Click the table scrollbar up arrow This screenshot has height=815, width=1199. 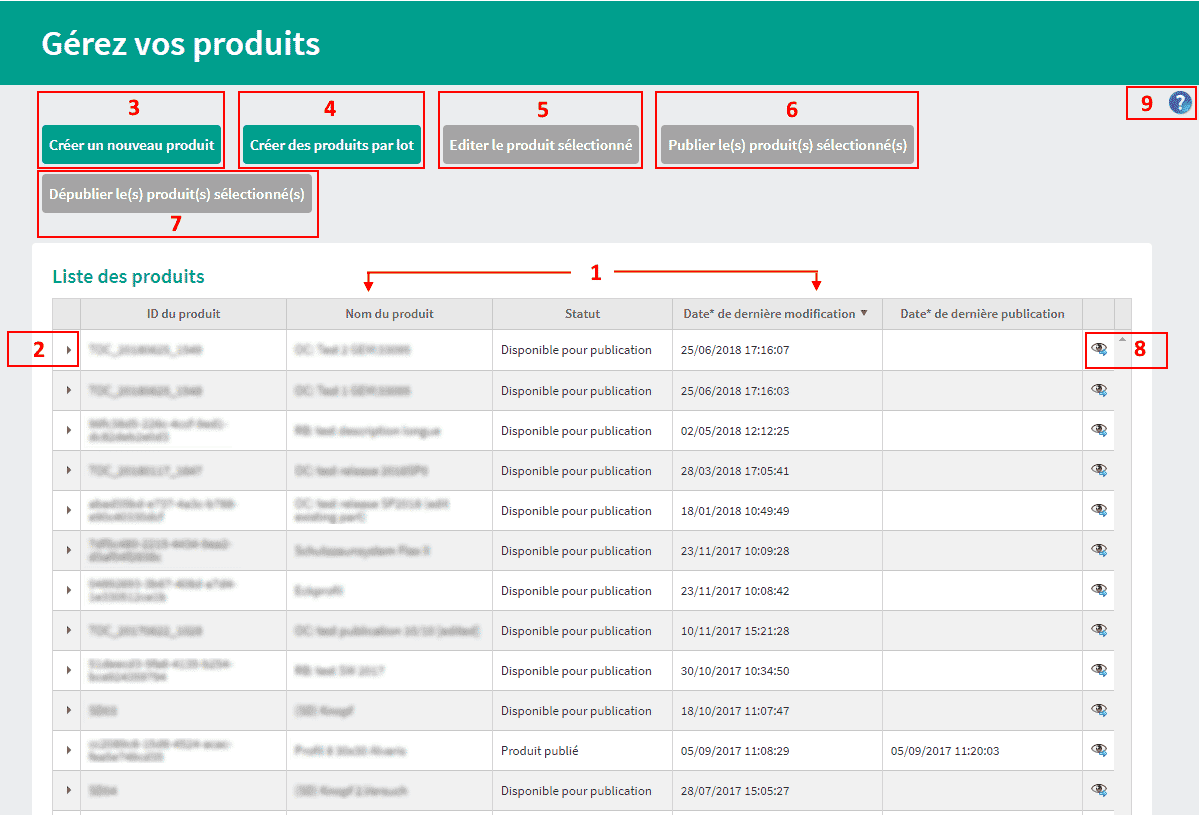point(1122,340)
